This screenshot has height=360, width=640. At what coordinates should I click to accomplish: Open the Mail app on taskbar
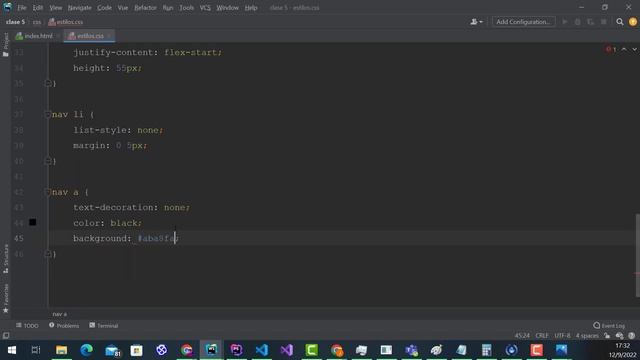[x=112, y=350]
